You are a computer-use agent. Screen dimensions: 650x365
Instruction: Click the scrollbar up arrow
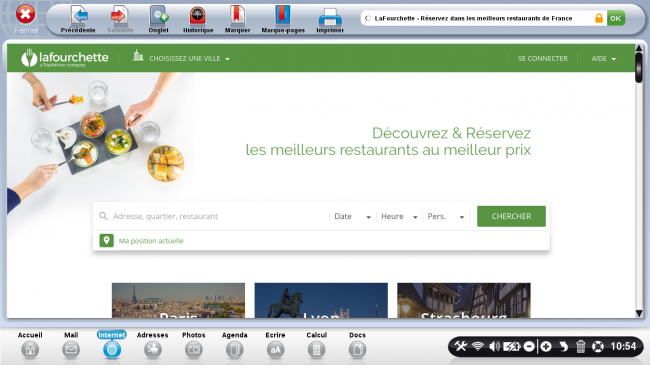(x=639, y=49)
